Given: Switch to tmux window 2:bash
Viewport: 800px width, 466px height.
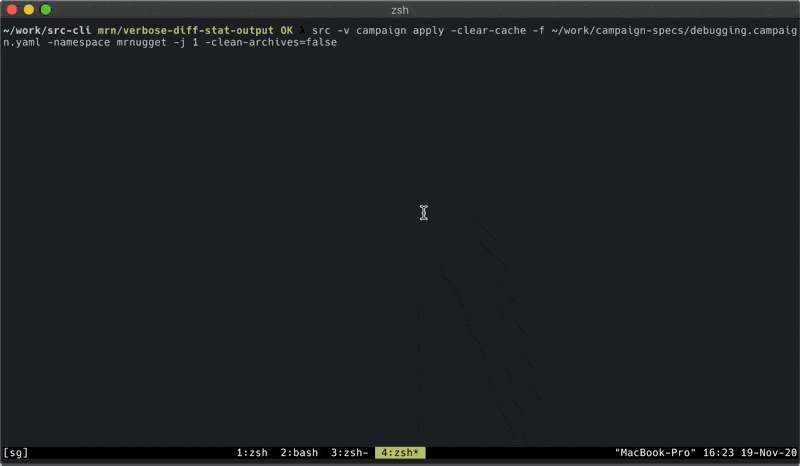Looking at the screenshot, I should pos(299,453).
